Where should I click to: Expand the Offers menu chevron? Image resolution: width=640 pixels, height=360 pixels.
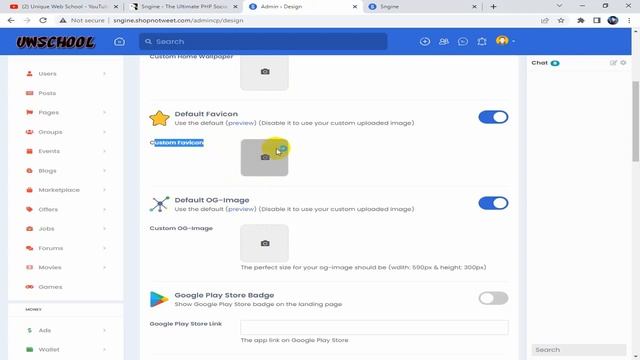tap(104, 209)
